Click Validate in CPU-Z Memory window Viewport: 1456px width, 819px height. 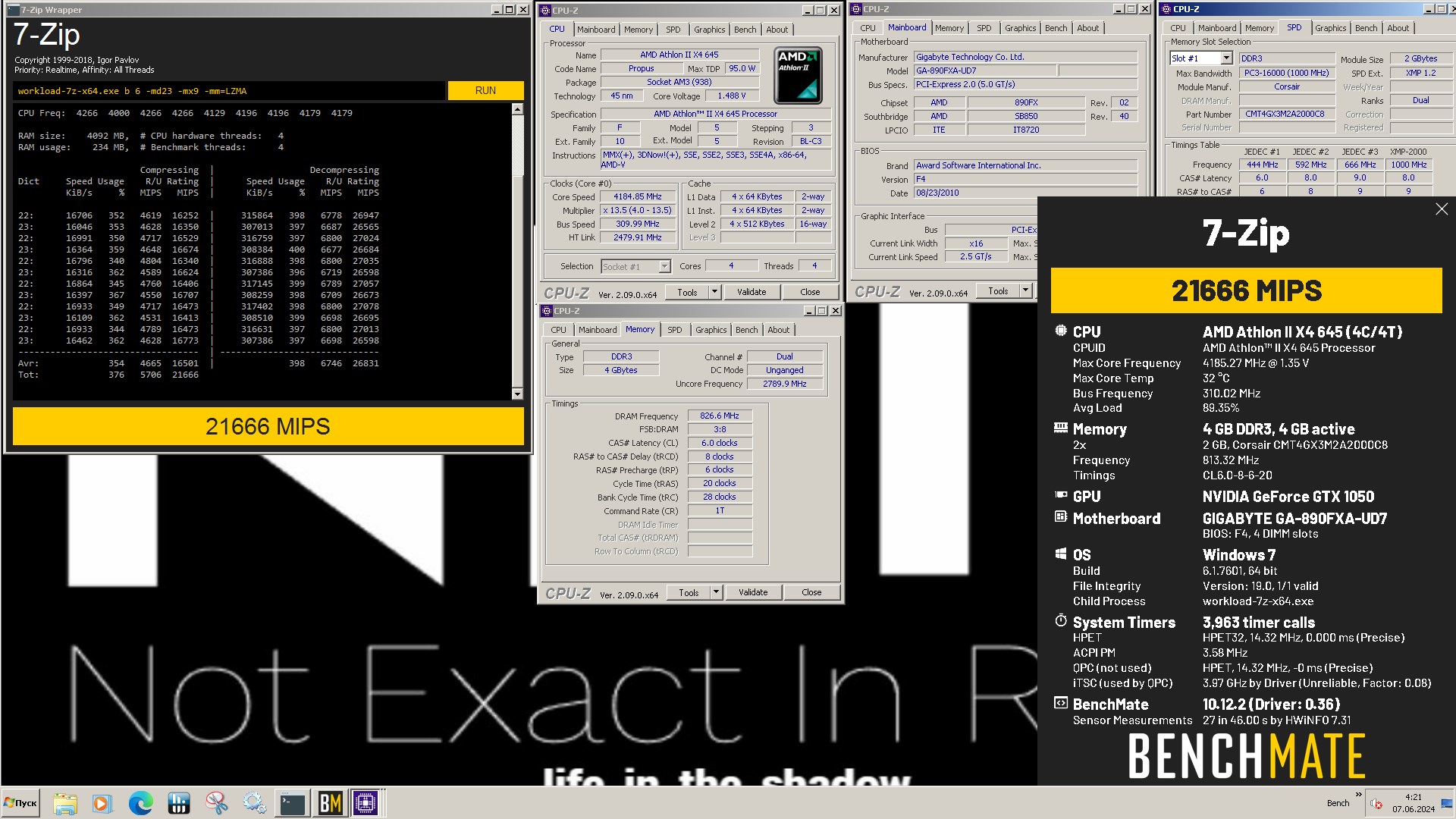753,592
